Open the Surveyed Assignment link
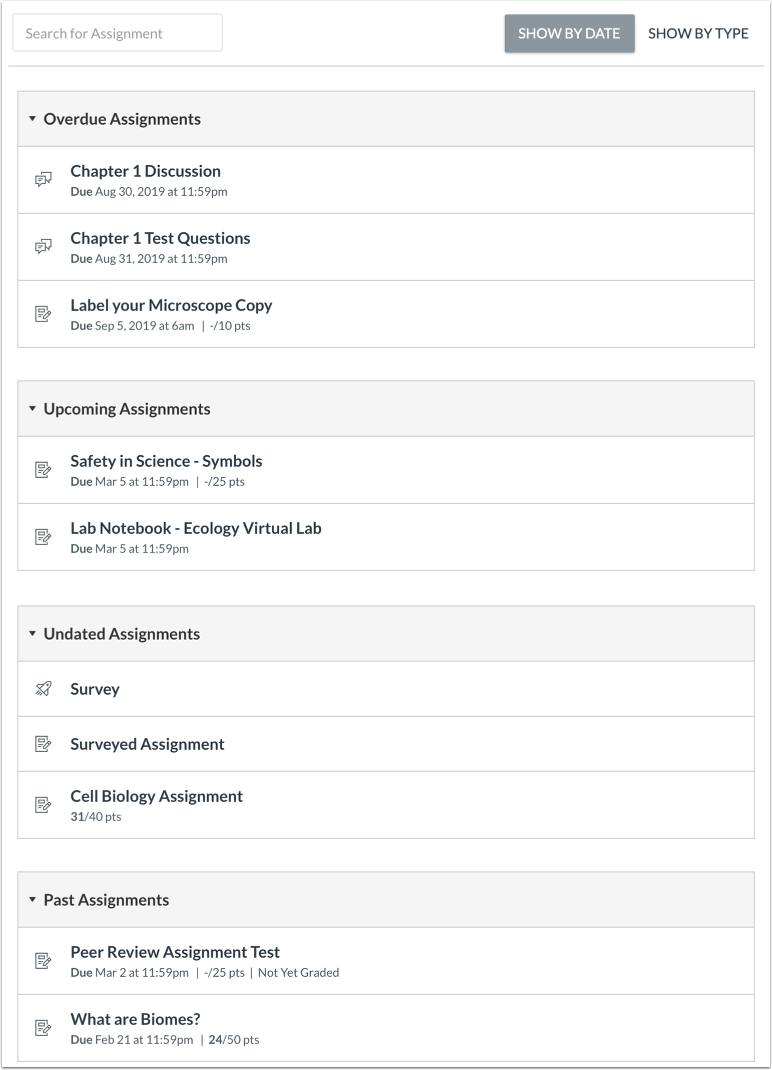The width and height of the screenshot is (772, 1070). pyautogui.click(x=147, y=744)
